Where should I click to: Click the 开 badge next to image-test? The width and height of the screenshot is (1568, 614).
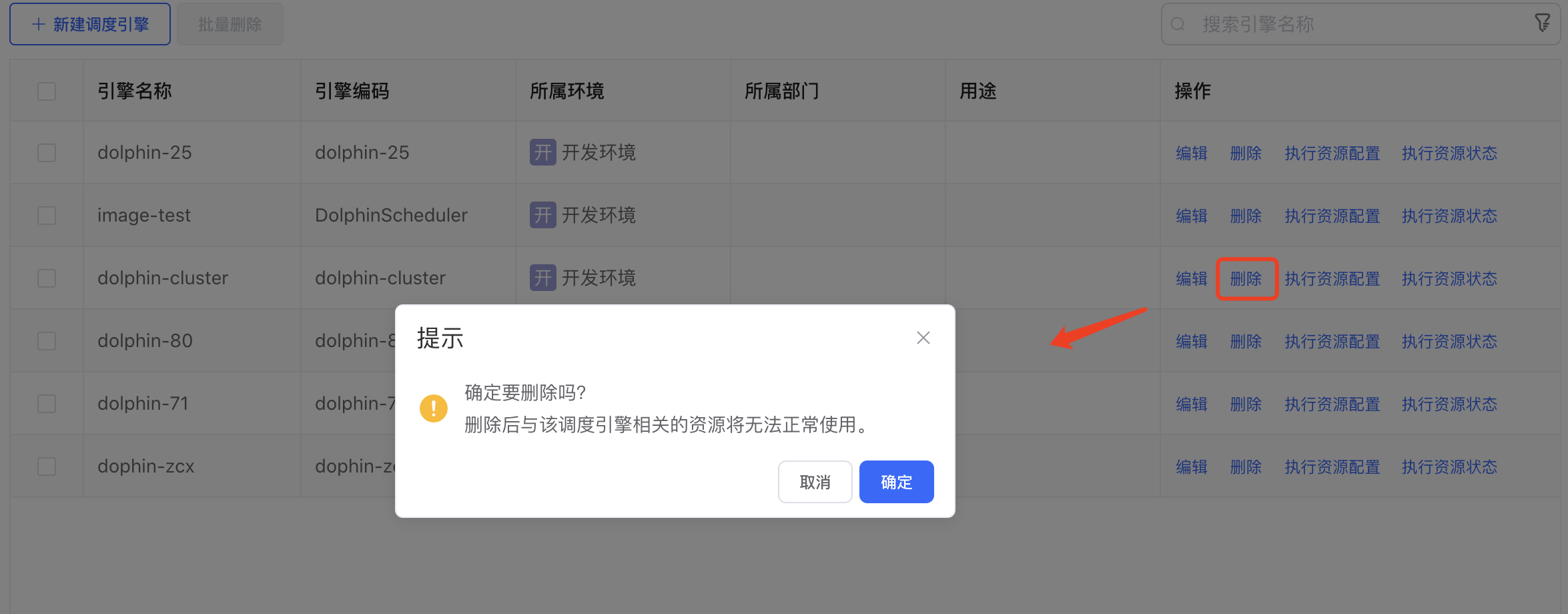[542, 215]
